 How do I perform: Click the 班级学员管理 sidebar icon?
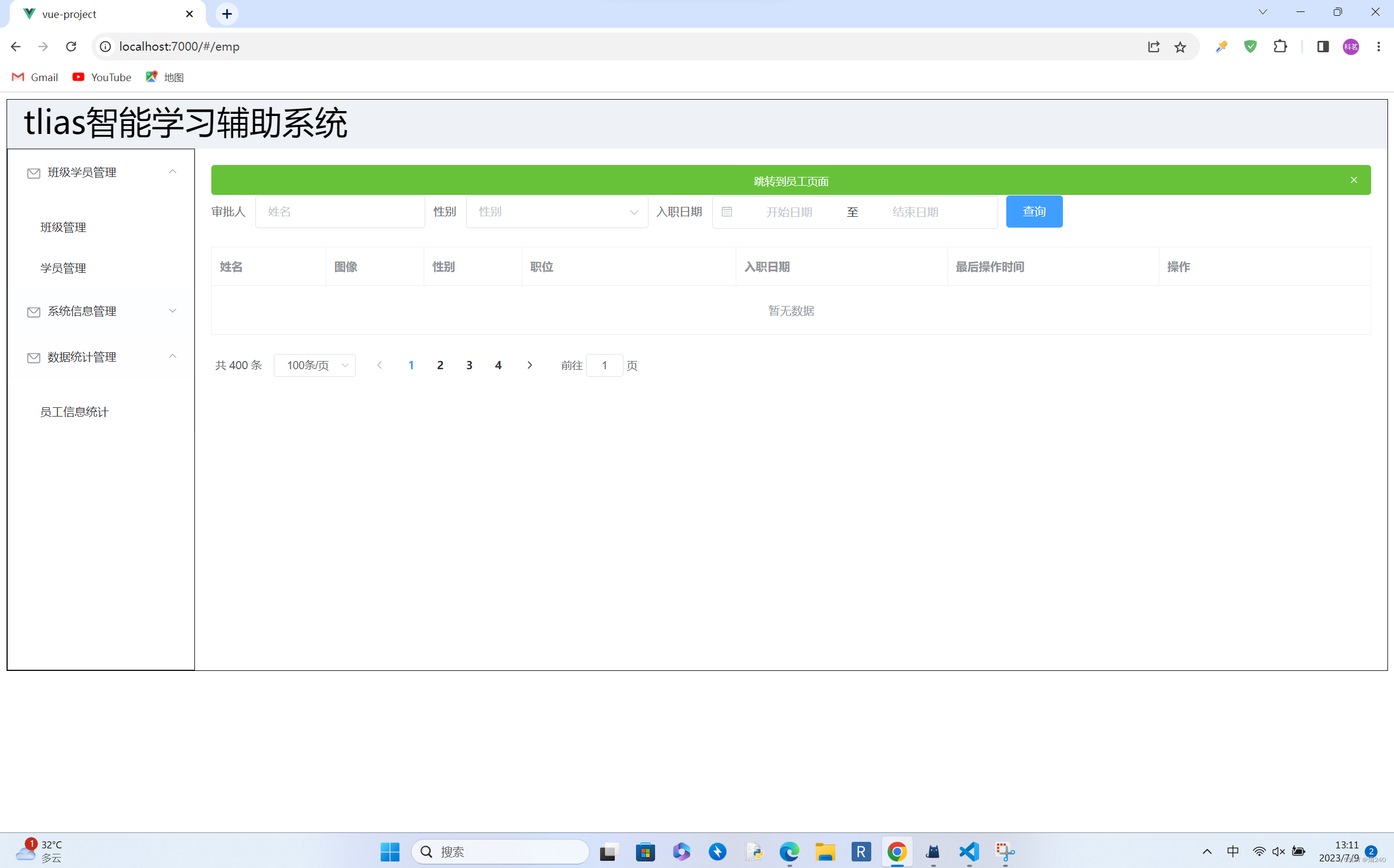click(x=33, y=172)
